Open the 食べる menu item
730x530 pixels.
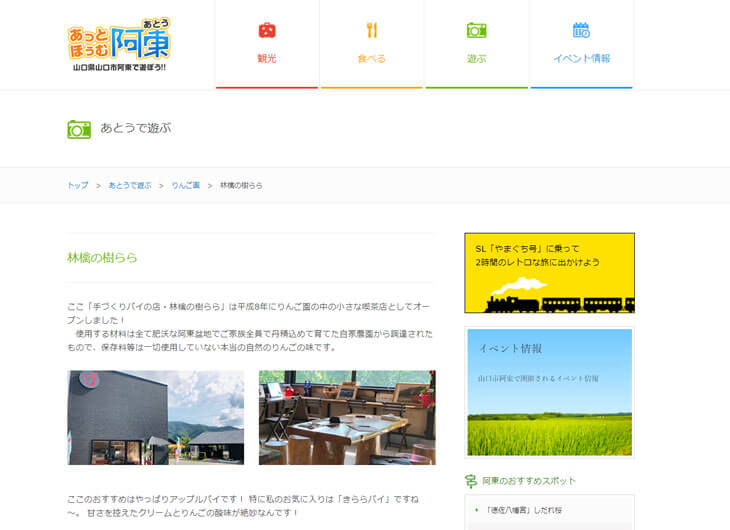coord(372,44)
